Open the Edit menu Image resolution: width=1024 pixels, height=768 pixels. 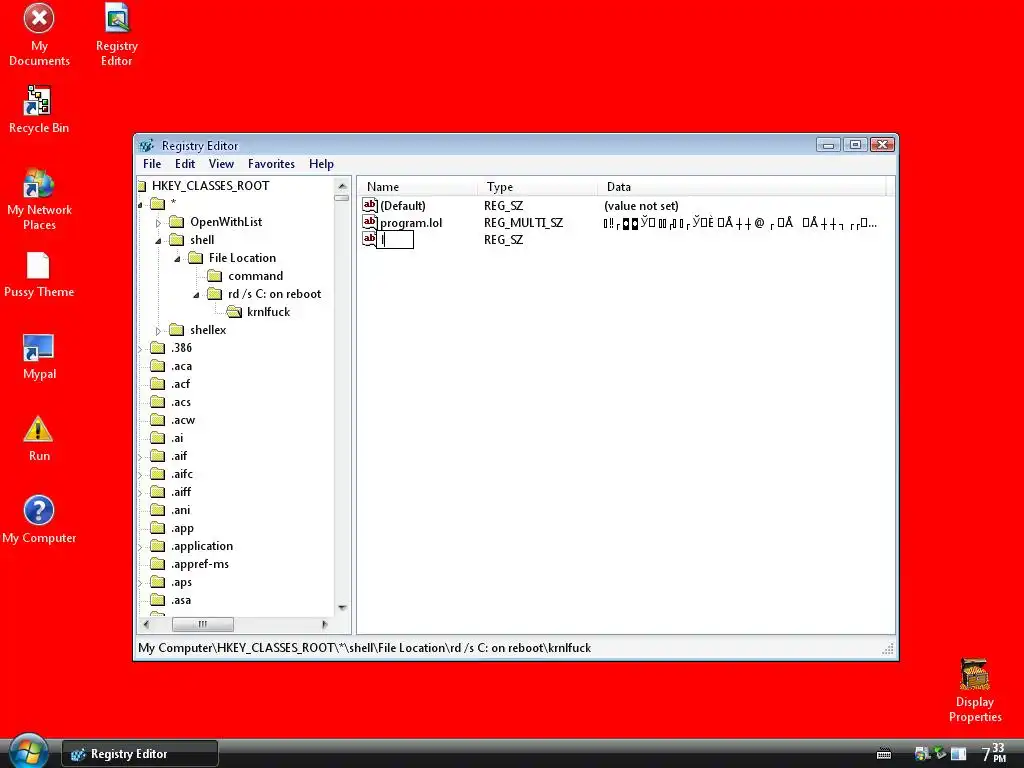point(185,164)
